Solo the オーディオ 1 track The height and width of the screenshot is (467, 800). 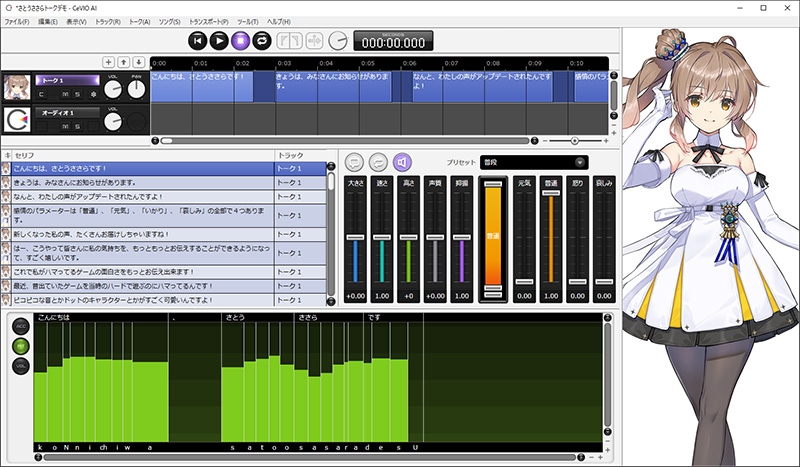tap(77, 127)
